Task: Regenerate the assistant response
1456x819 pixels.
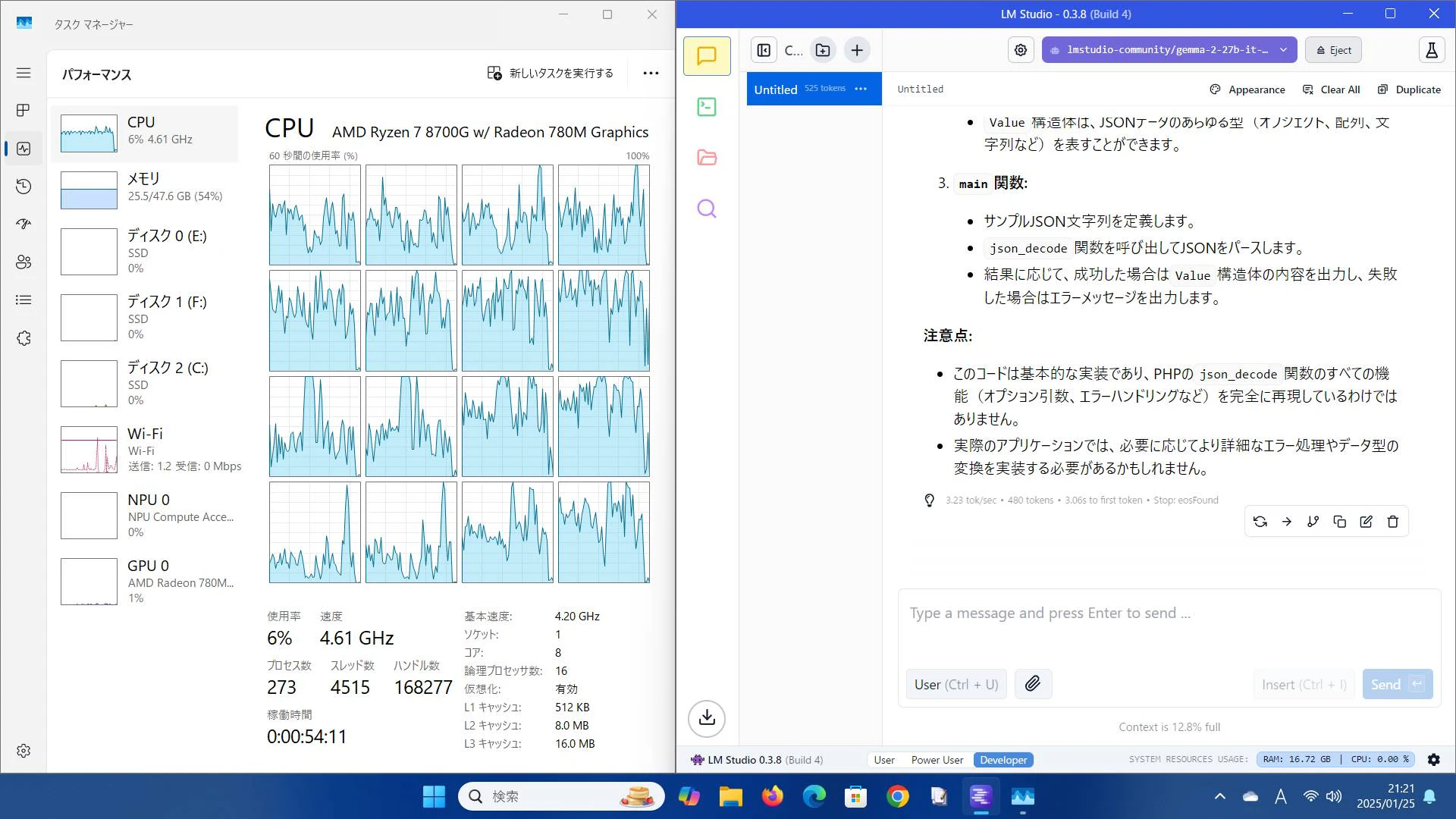Action: pos(1260,522)
